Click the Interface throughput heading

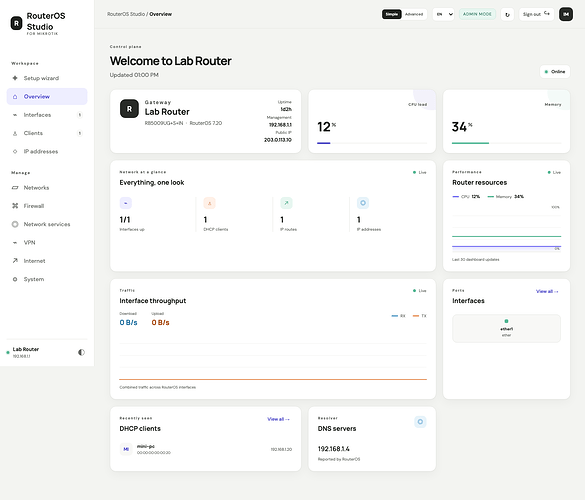153,301
